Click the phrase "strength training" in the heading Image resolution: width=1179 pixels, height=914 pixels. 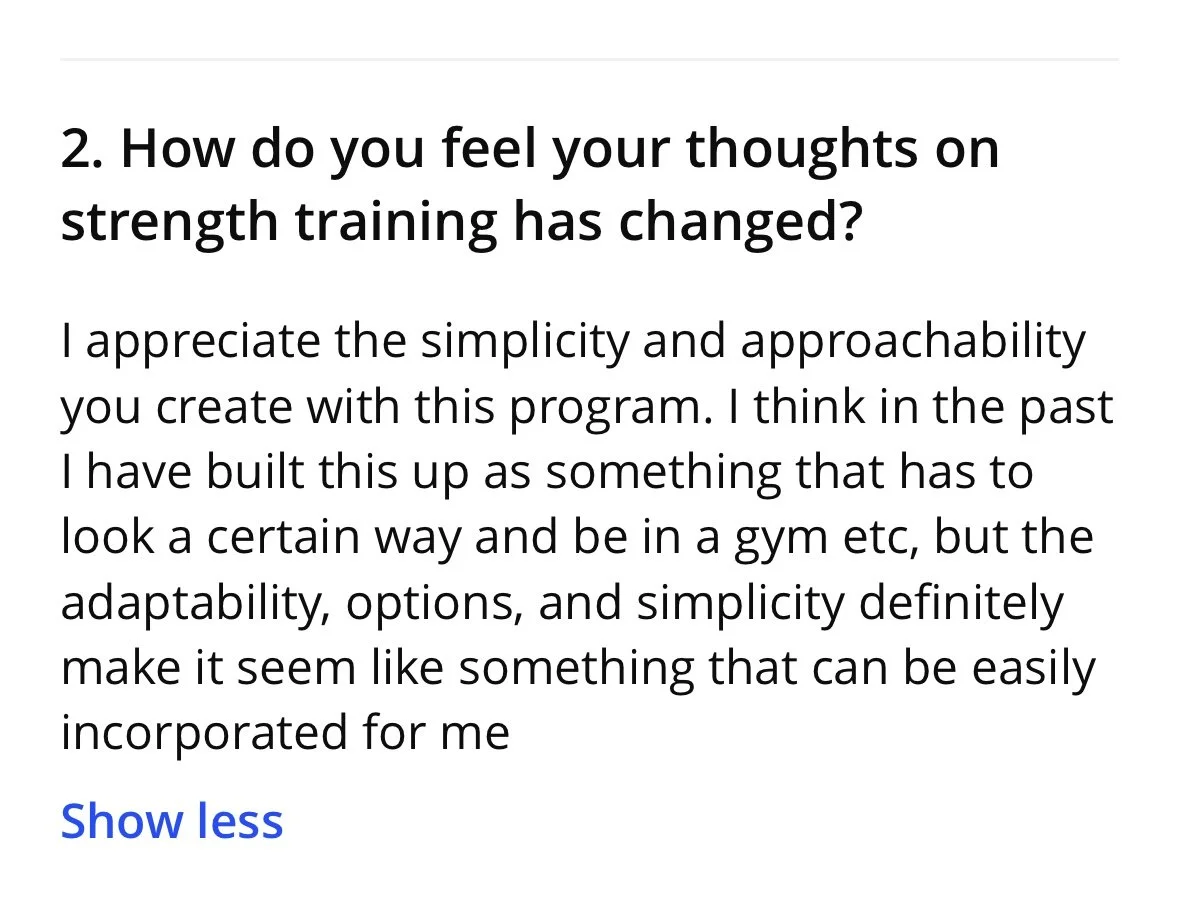(279, 222)
